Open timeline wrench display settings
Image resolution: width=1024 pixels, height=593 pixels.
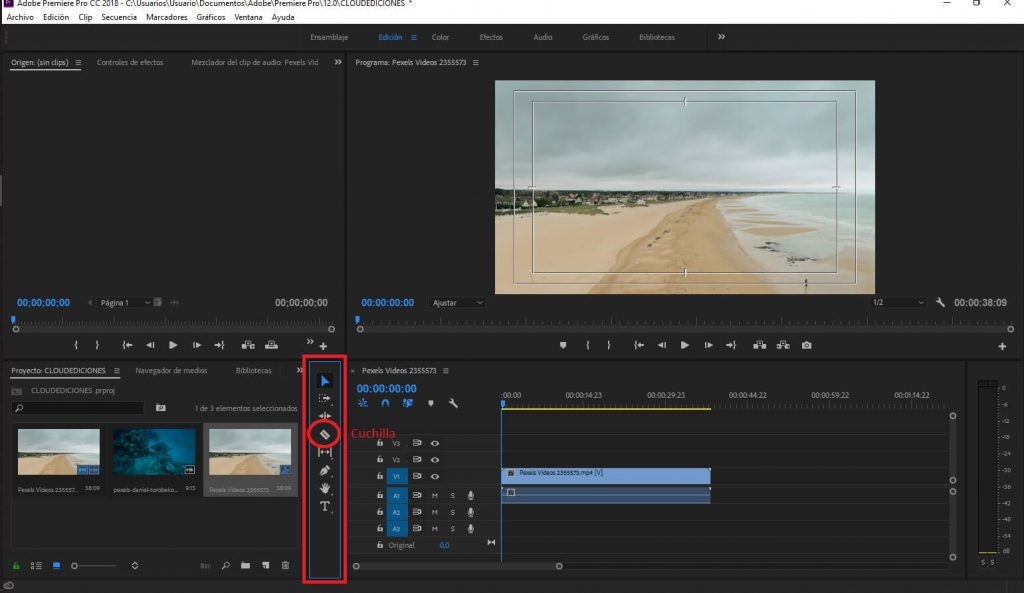coord(453,404)
